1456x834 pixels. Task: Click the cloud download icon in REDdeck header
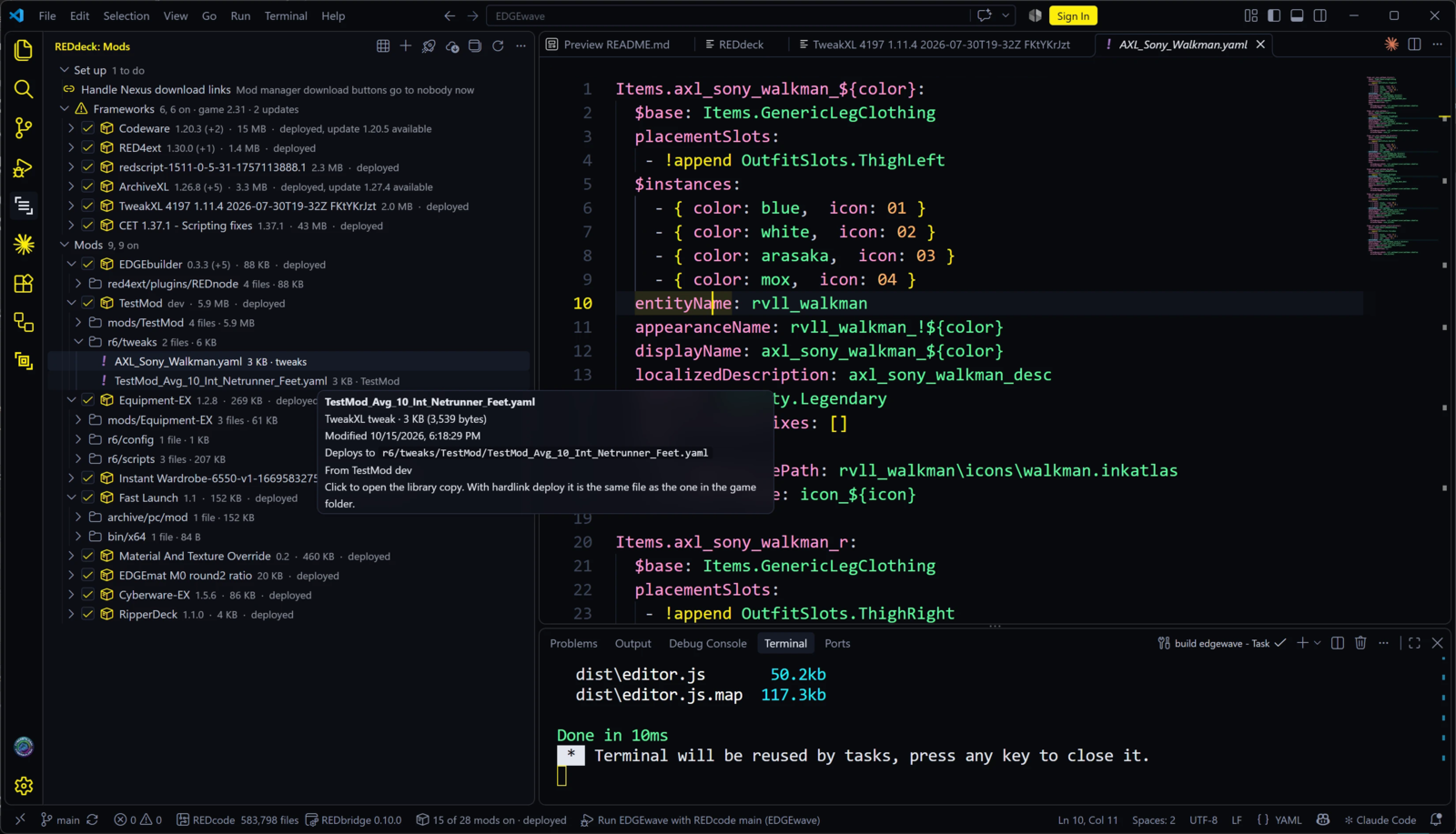(x=452, y=46)
